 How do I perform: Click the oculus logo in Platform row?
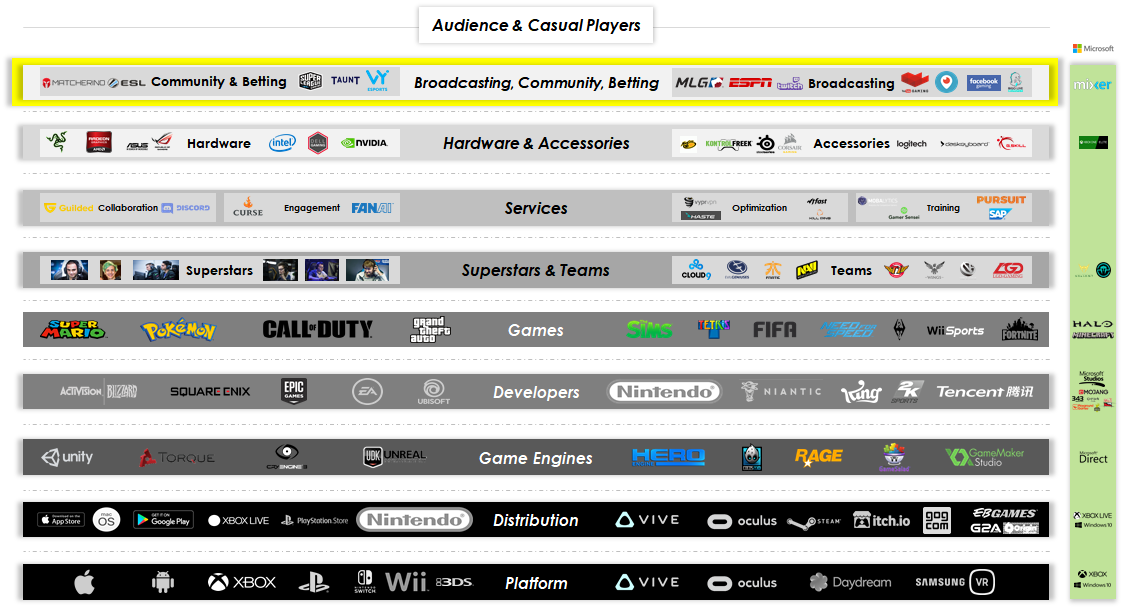coord(742,583)
